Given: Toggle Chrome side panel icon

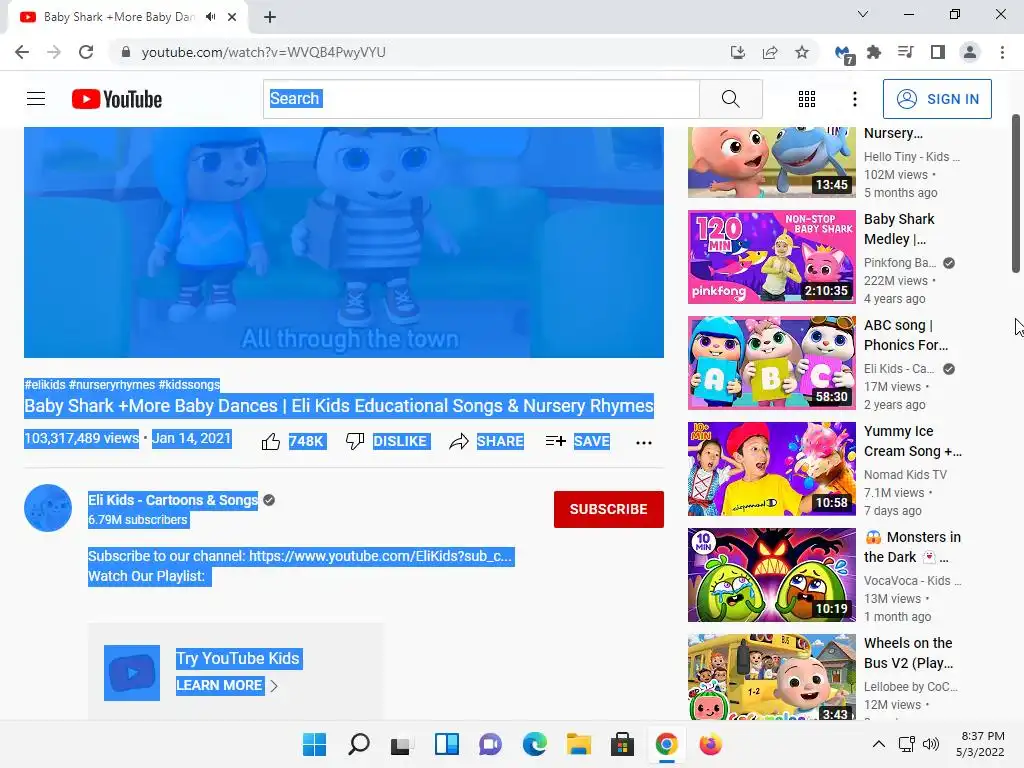Looking at the screenshot, I should (x=938, y=52).
